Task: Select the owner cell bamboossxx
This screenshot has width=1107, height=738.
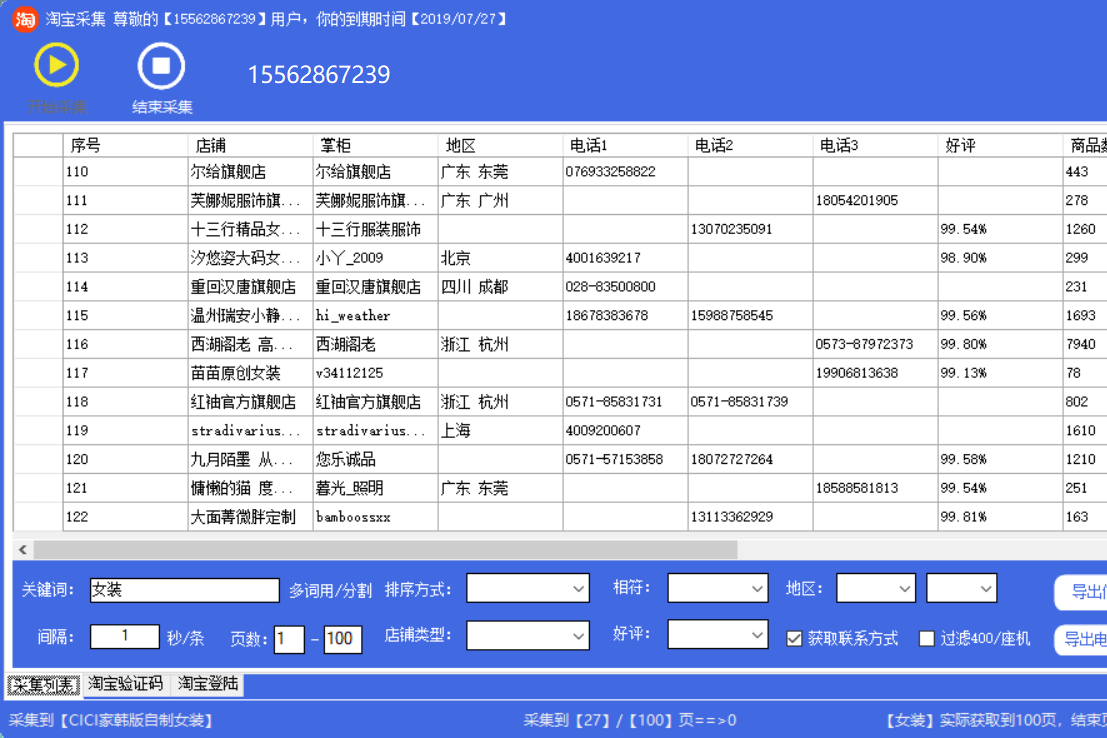Action: (x=375, y=517)
